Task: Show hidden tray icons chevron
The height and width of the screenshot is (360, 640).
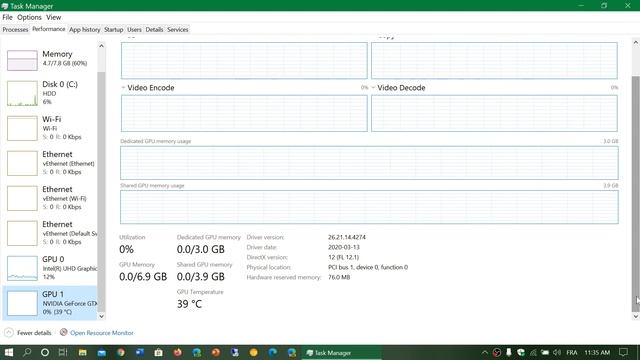Action: pos(484,352)
